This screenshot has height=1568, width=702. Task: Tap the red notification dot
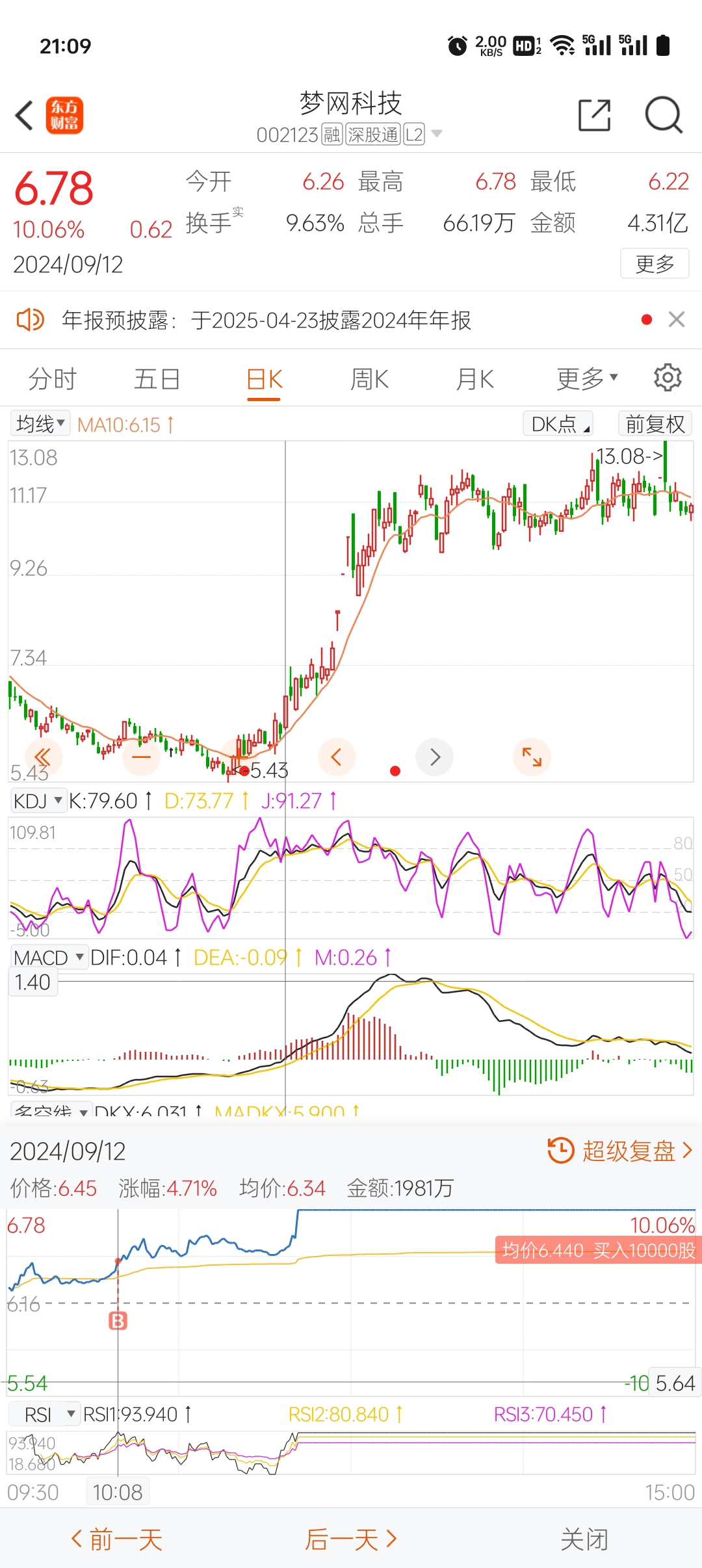coord(646,319)
